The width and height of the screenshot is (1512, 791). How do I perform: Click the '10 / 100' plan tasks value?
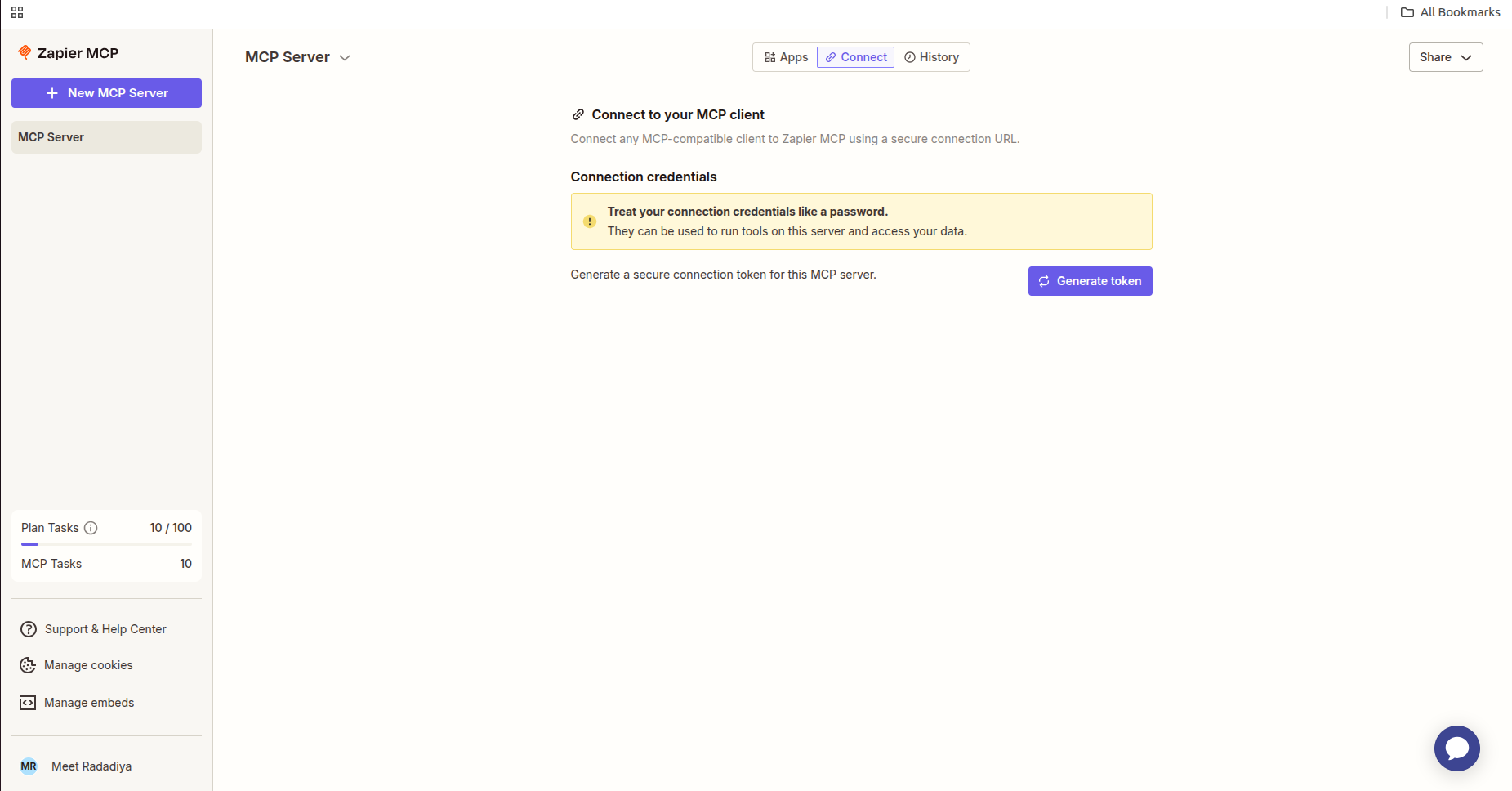point(171,528)
